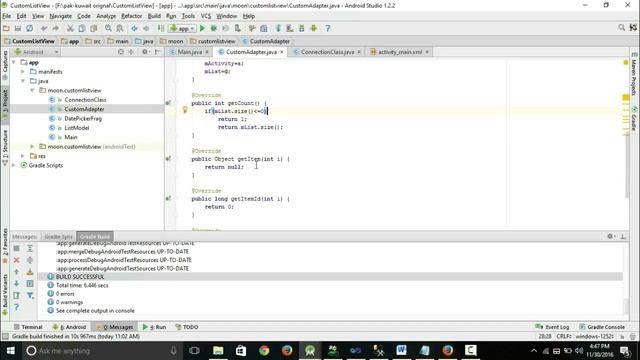Collapse the app folder in project tree

pyautogui.click(x=14, y=62)
